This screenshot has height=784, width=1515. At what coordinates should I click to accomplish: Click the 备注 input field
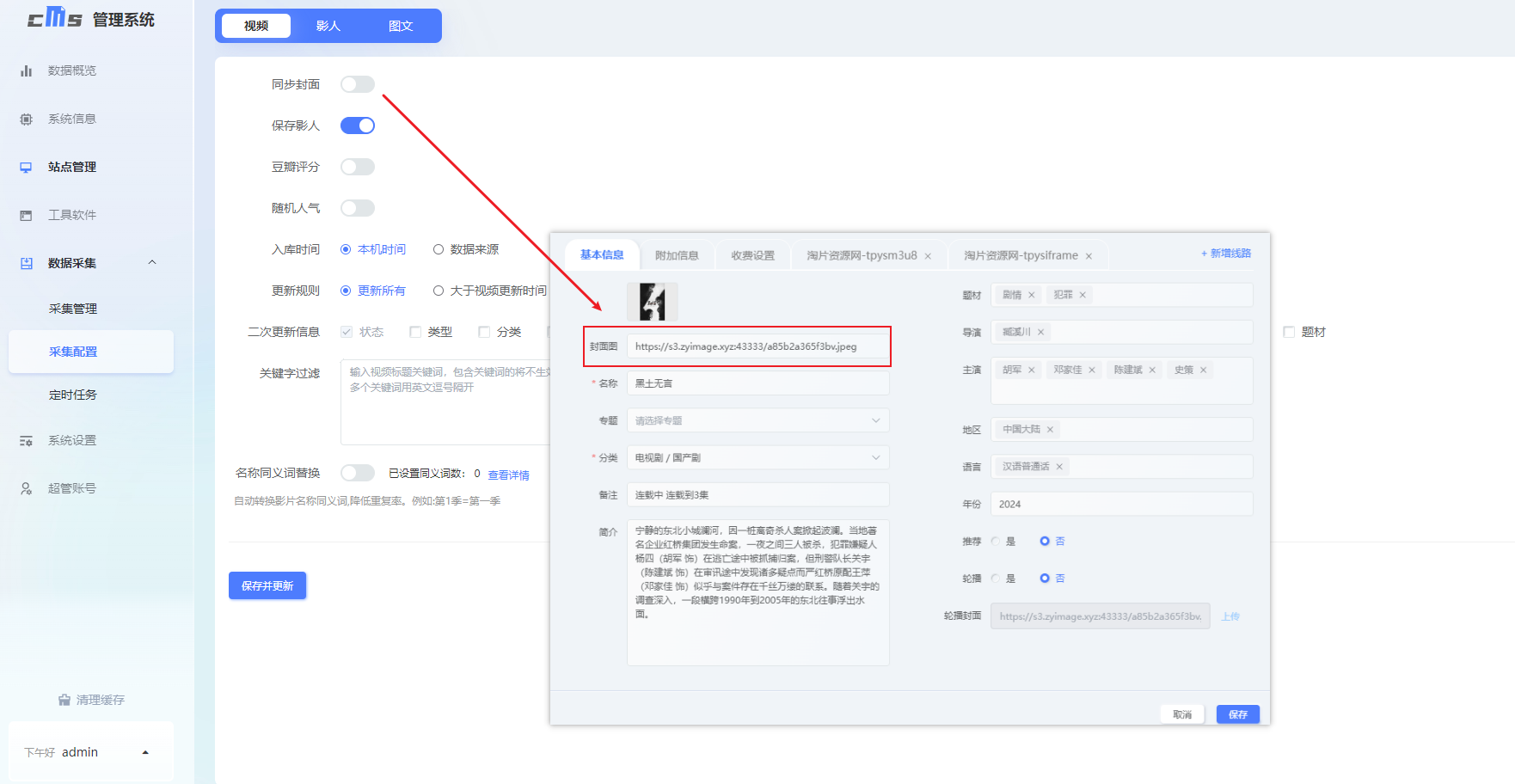(x=757, y=494)
